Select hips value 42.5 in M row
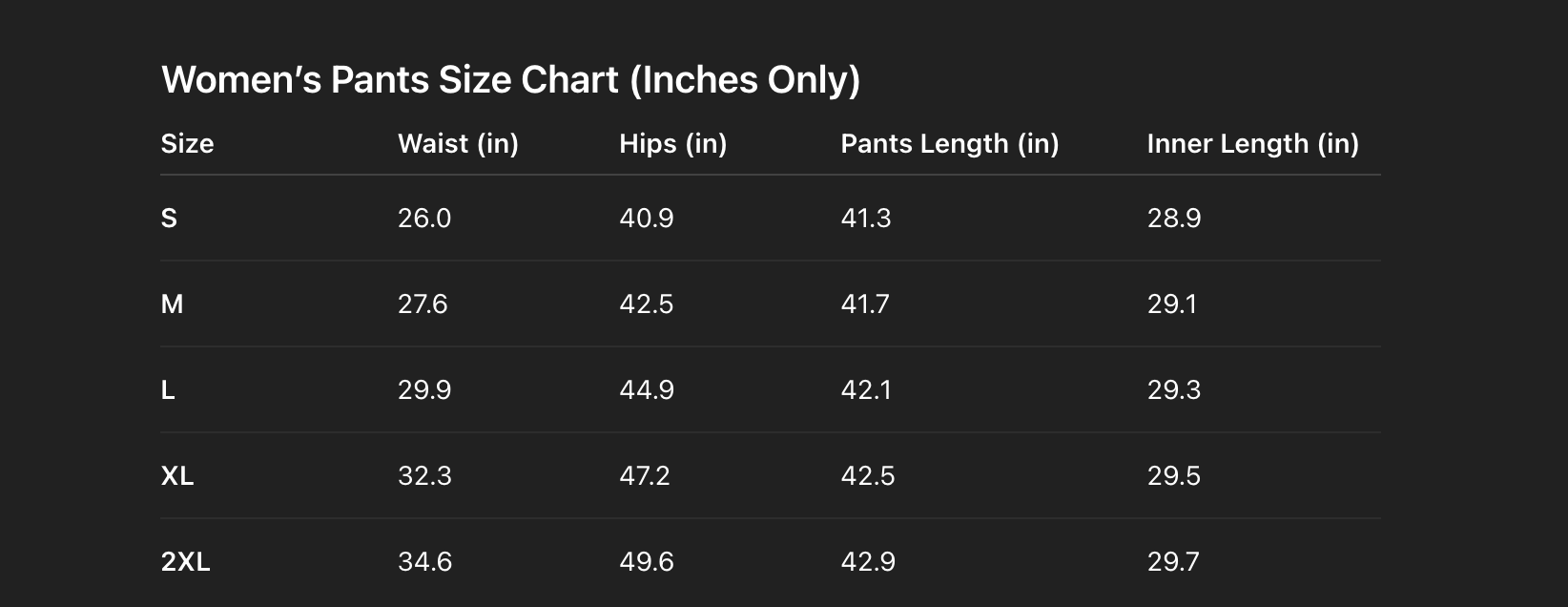 646,304
